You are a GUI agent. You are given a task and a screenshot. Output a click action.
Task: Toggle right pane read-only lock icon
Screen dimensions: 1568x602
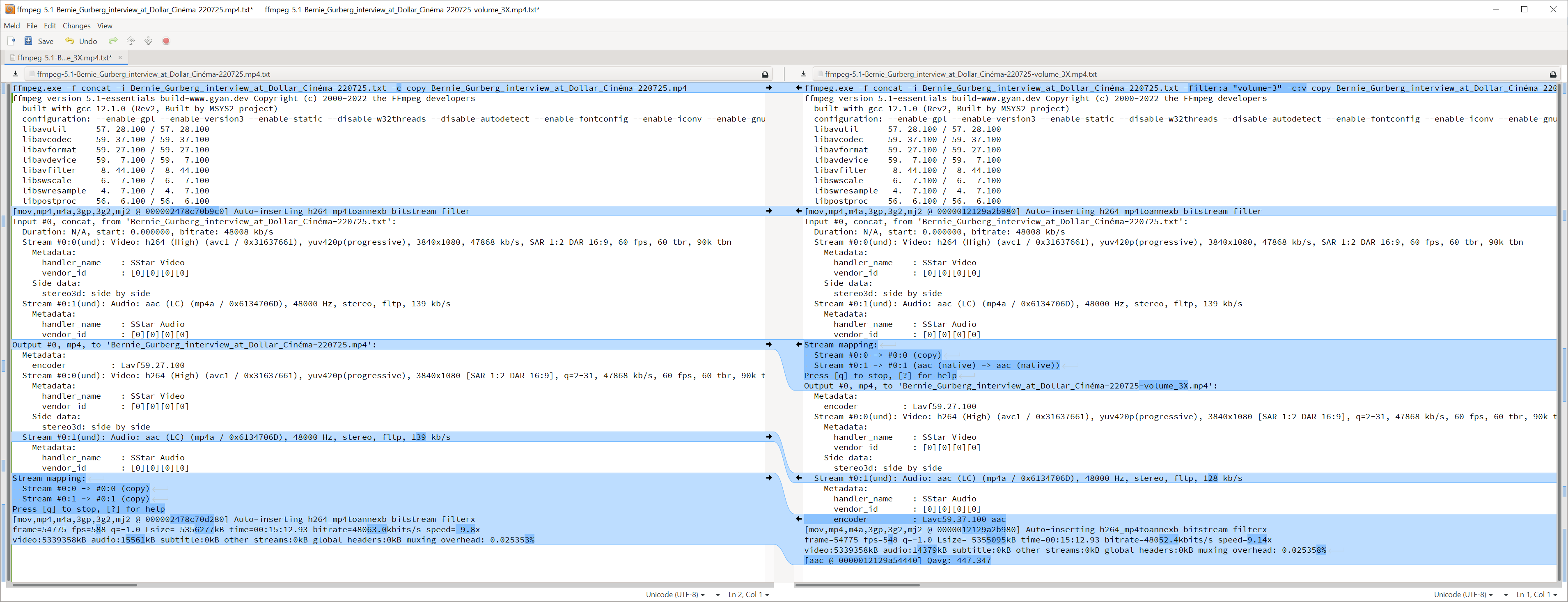pyautogui.click(x=1553, y=74)
